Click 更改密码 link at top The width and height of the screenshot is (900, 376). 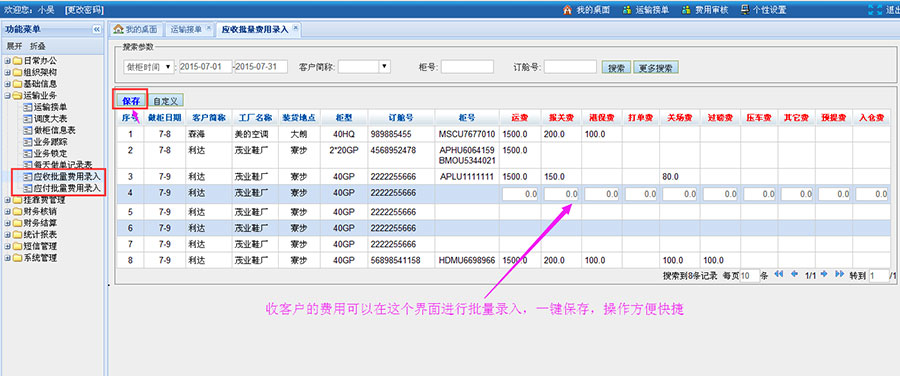pos(84,10)
